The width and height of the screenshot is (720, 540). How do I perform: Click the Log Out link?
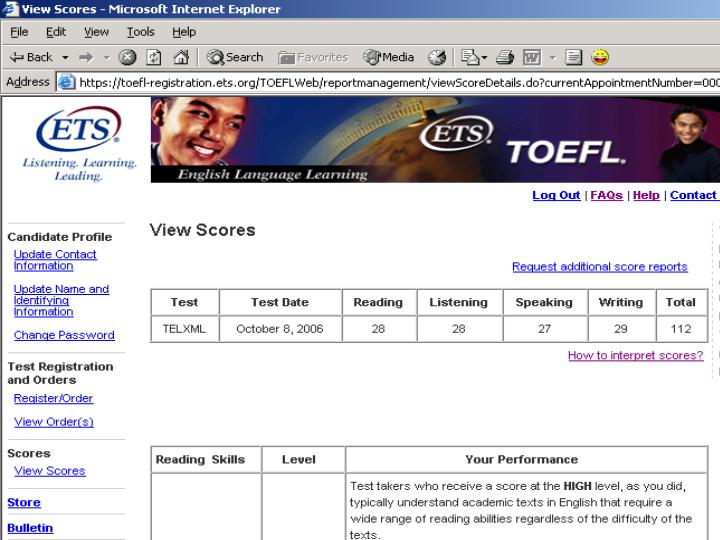[x=556, y=195]
